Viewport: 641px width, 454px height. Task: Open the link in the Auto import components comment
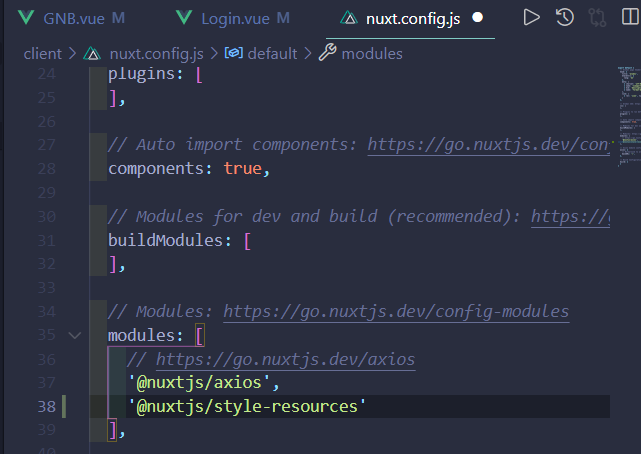[x=489, y=145]
